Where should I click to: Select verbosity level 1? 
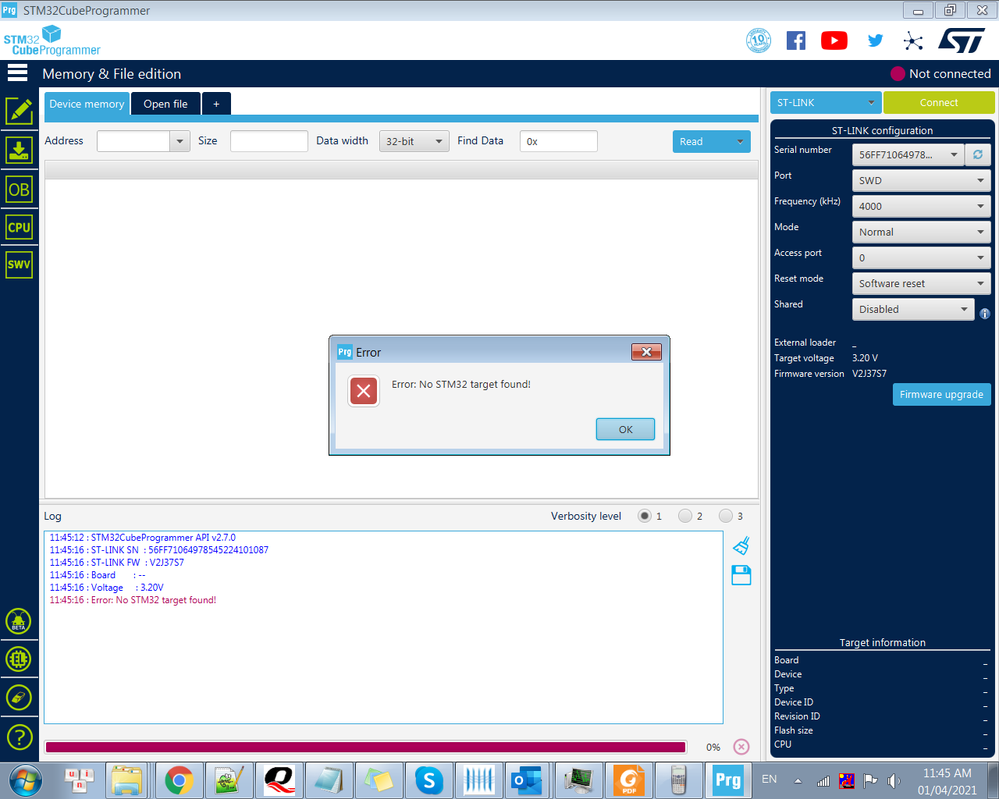click(644, 516)
